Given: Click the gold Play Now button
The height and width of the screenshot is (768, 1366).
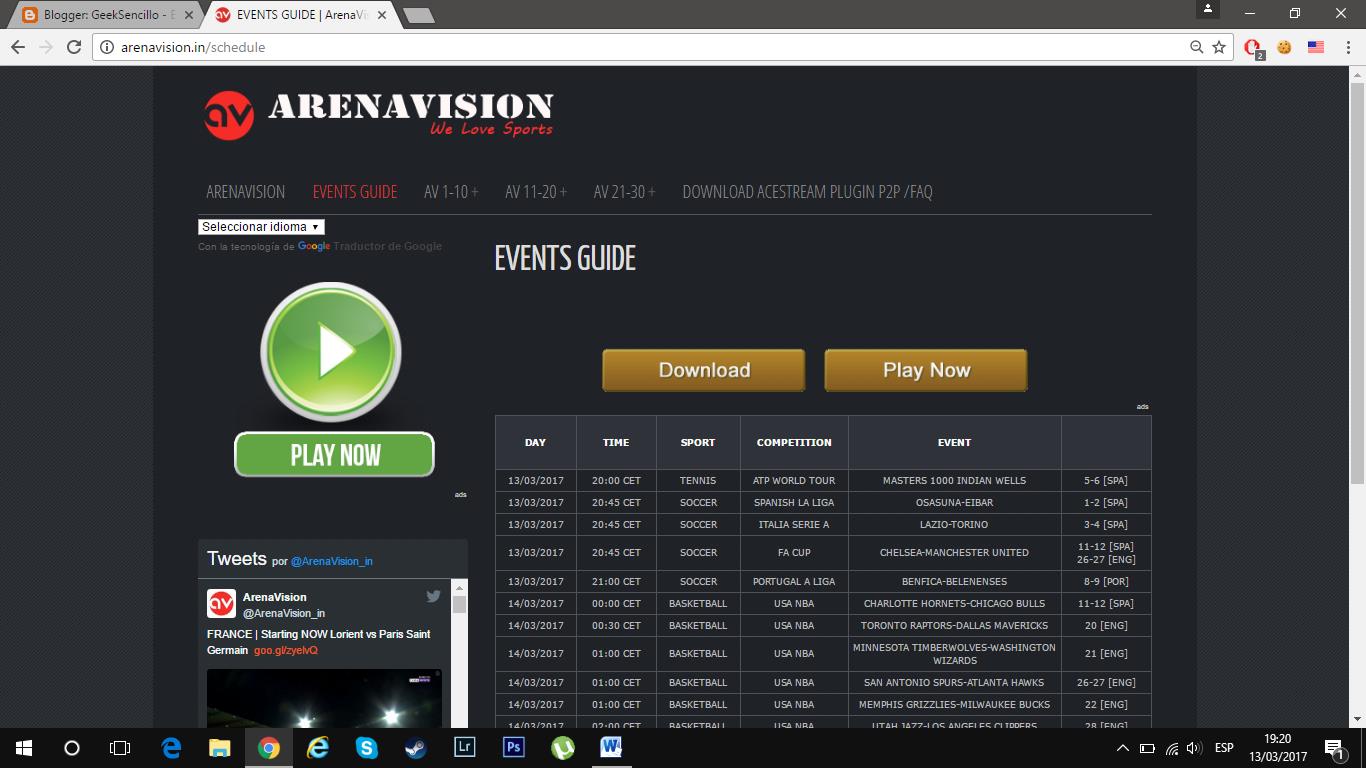Looking at the screenshot, I should pyautogui.click(x=926, y=370).
